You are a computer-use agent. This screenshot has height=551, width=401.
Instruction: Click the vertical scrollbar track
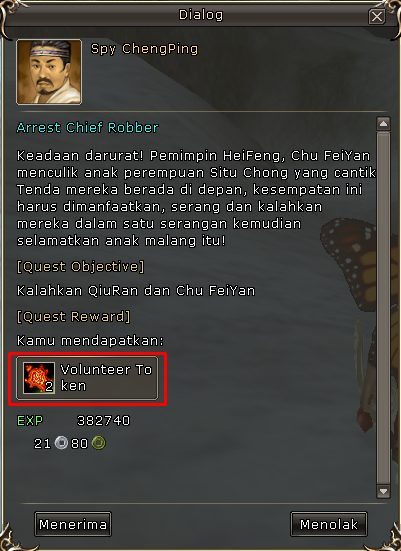(383, 307)
